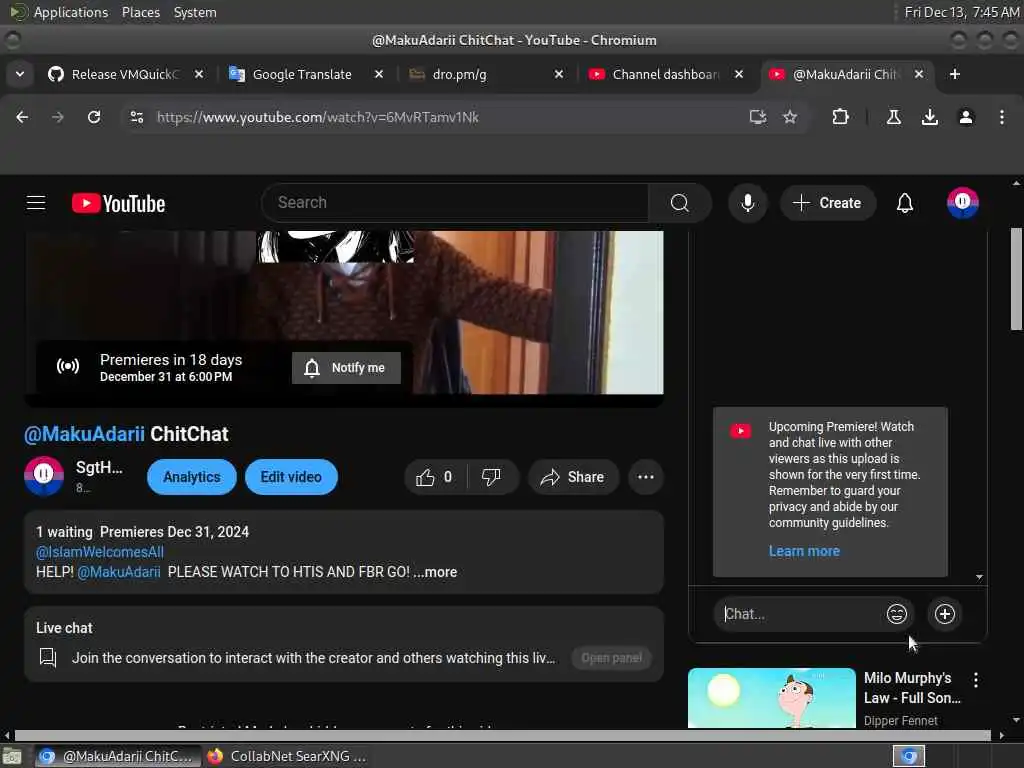Click the install/cast screen icon in address bar
This screenshot has height=768, width=1024.
point(758,117)
